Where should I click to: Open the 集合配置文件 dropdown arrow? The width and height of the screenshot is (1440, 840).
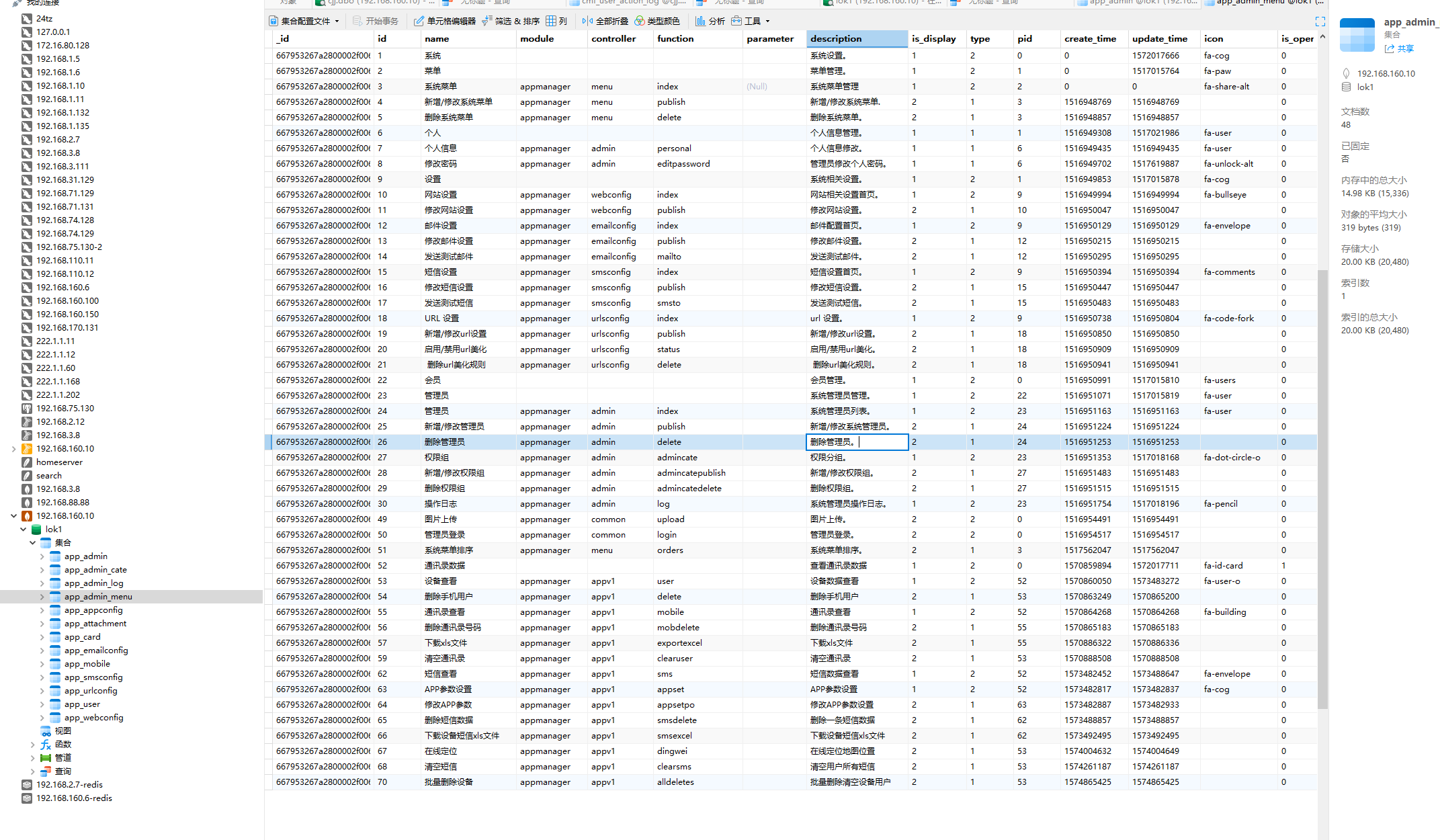pos(337,22)
